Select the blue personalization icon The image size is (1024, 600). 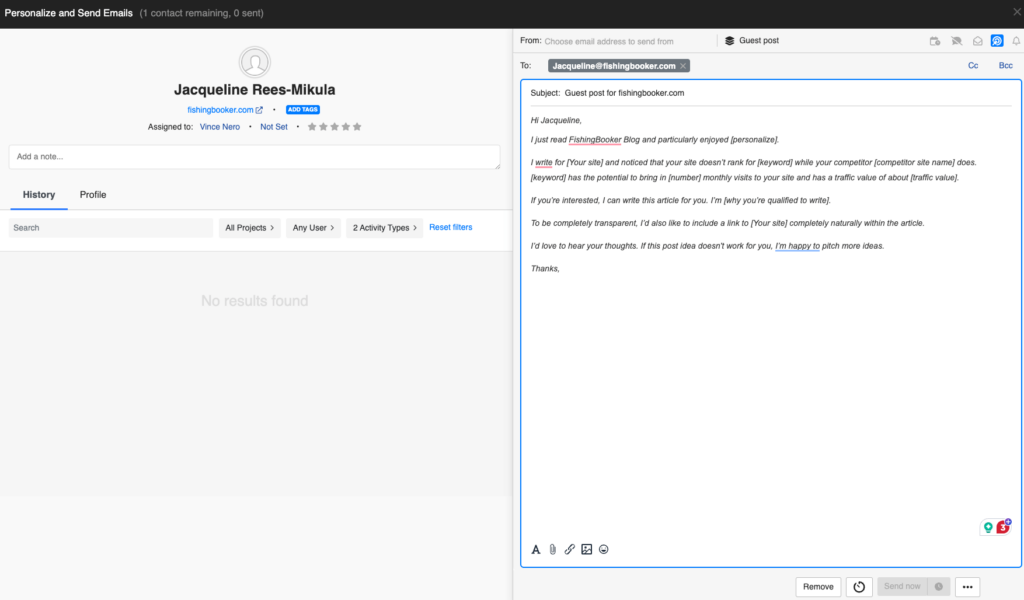point(997,40)
